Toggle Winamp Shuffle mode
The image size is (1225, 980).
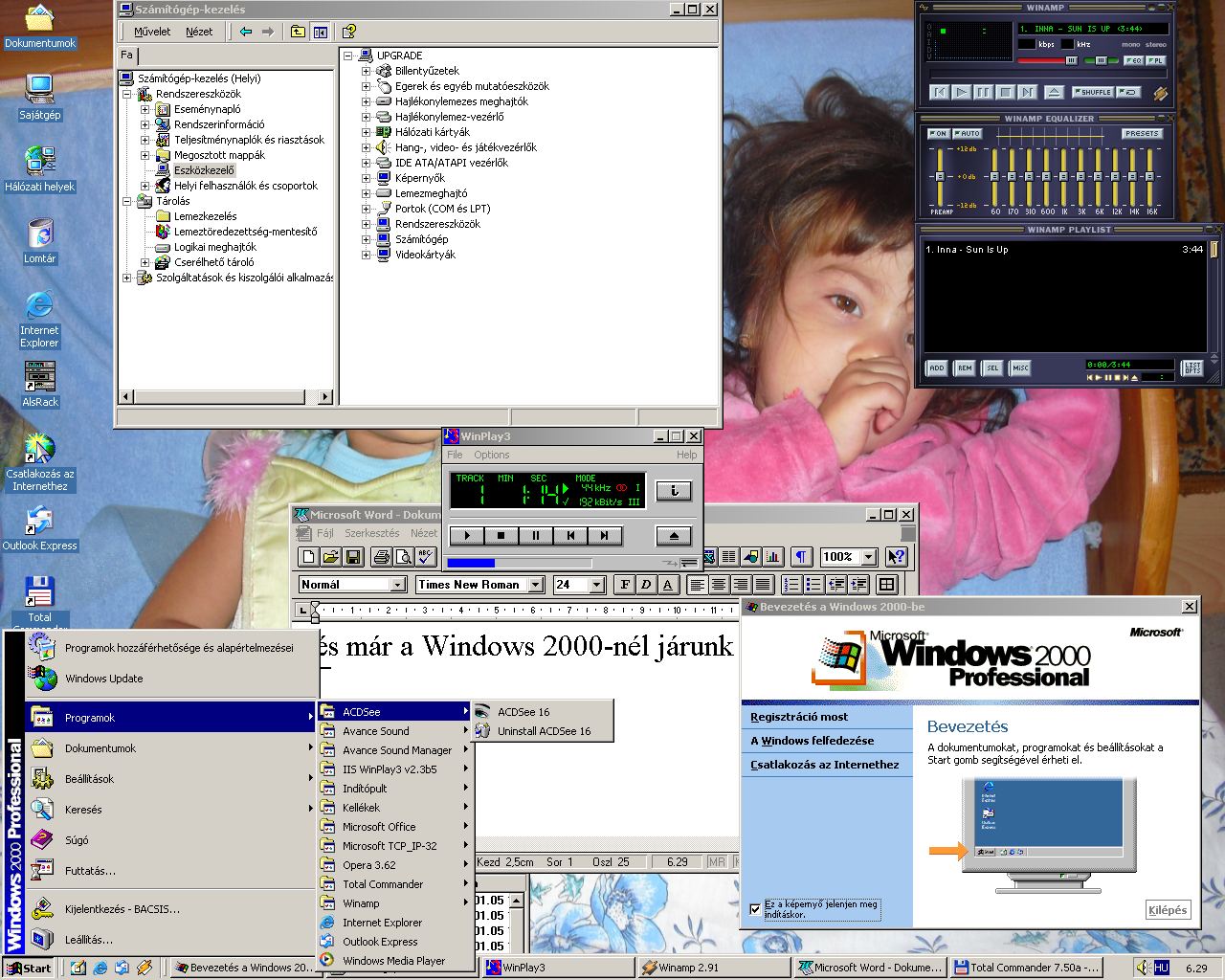1093,93
